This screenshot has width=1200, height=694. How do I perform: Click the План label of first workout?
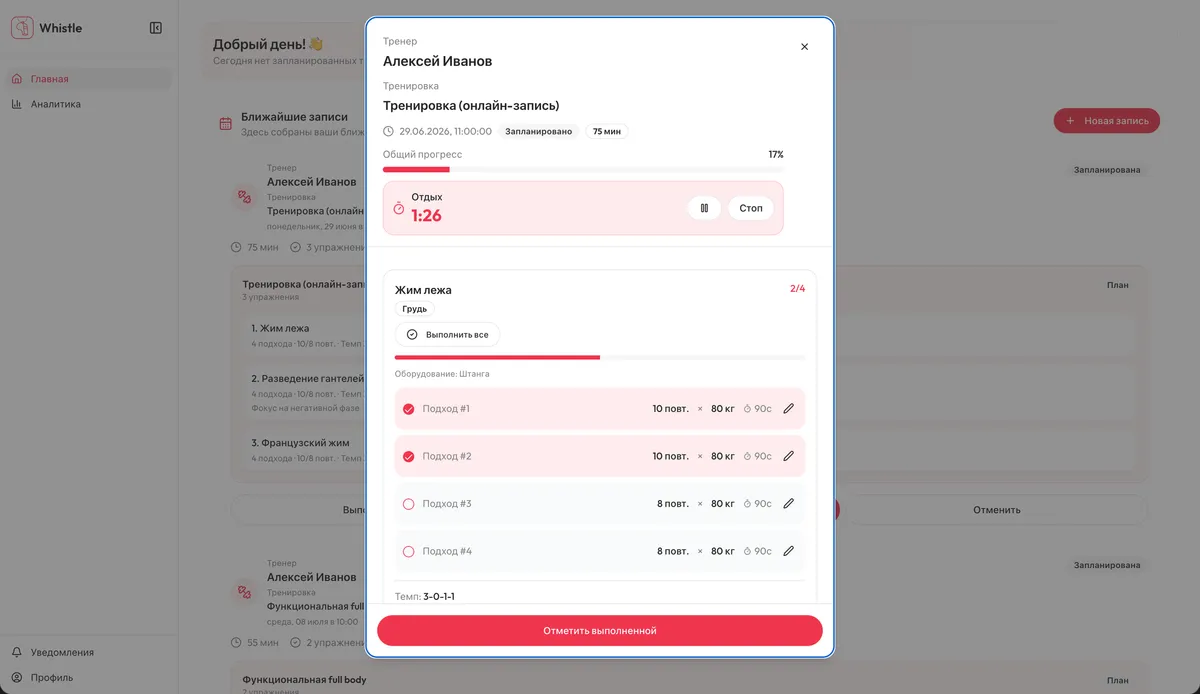(1118, 285)
